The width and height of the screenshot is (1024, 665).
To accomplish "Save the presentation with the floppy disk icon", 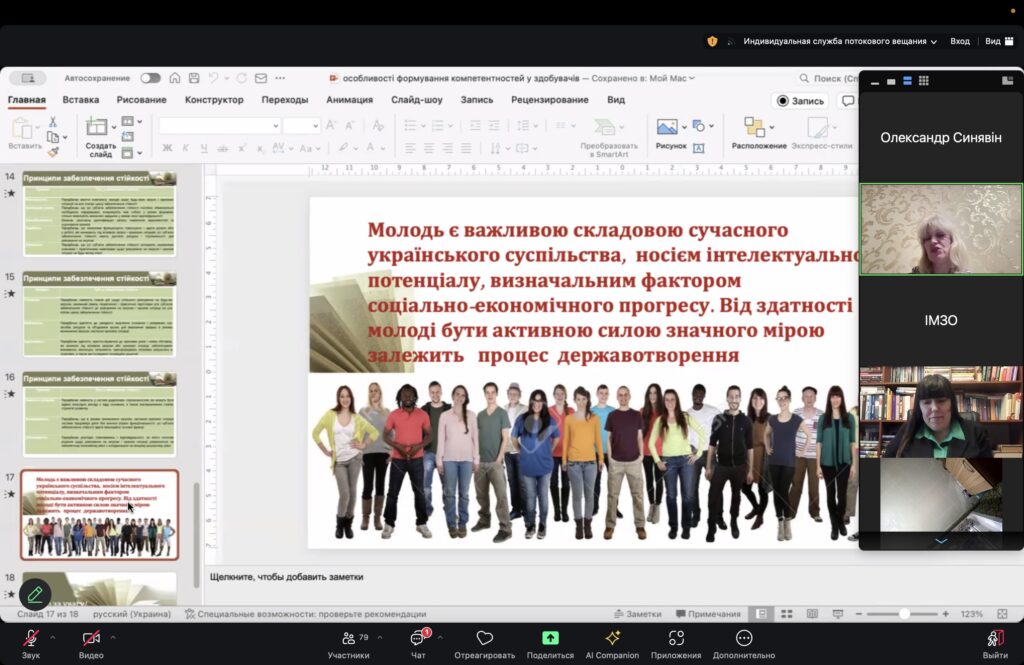I will tap(194, 78).
